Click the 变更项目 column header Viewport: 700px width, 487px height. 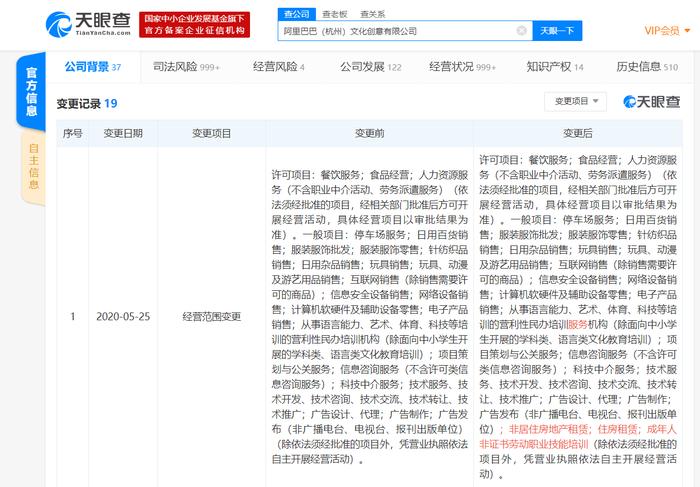pyautogui.click(x=212, y=133)
